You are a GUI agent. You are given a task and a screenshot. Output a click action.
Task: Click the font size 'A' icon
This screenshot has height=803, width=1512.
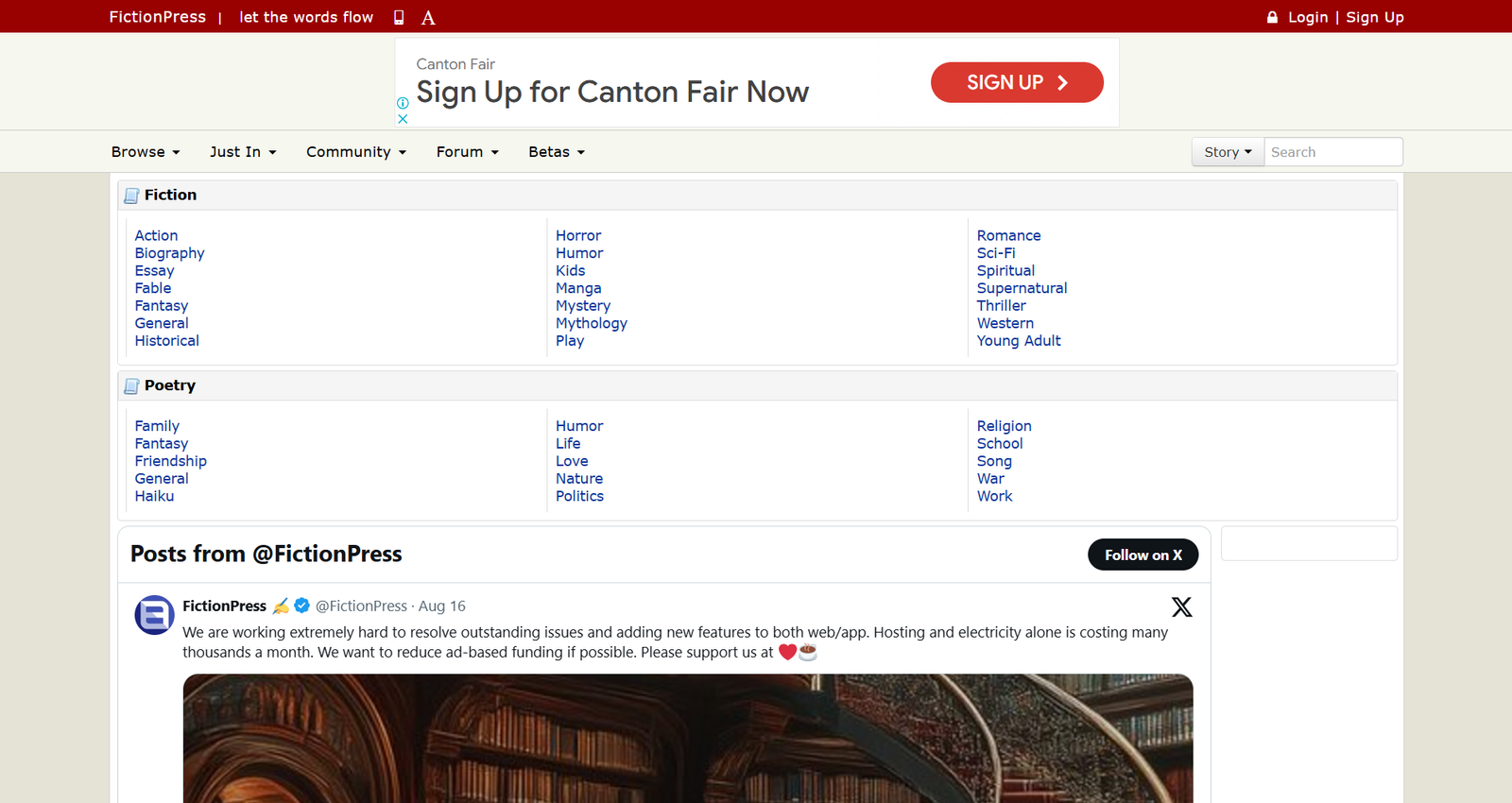(428, 18)
